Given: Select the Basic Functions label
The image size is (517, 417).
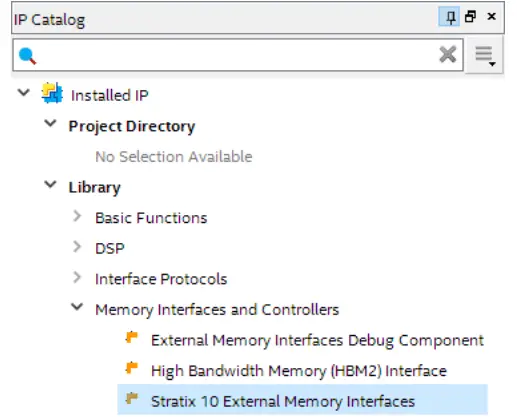Looking at the screenshot, I should 151,218.
